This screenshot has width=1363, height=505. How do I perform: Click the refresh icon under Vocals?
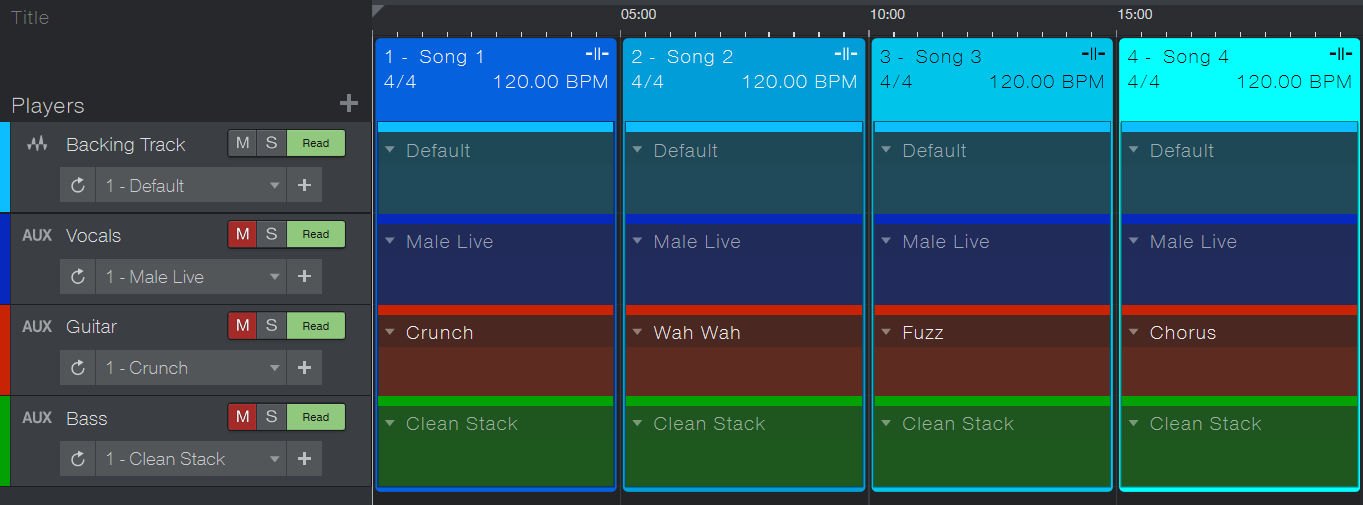(78, 277)
